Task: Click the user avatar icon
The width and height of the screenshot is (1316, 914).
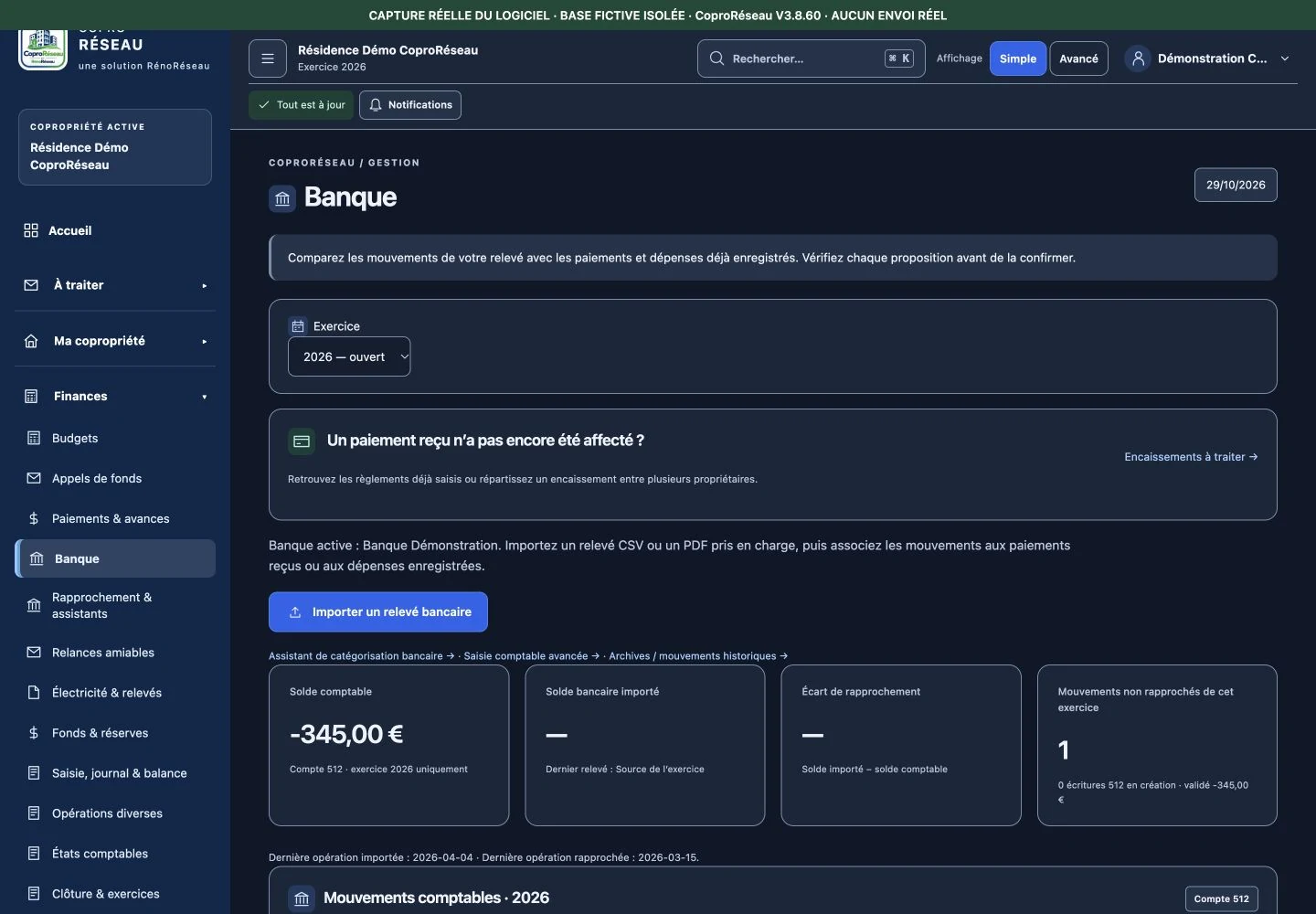Action: tap(1138, 58)
